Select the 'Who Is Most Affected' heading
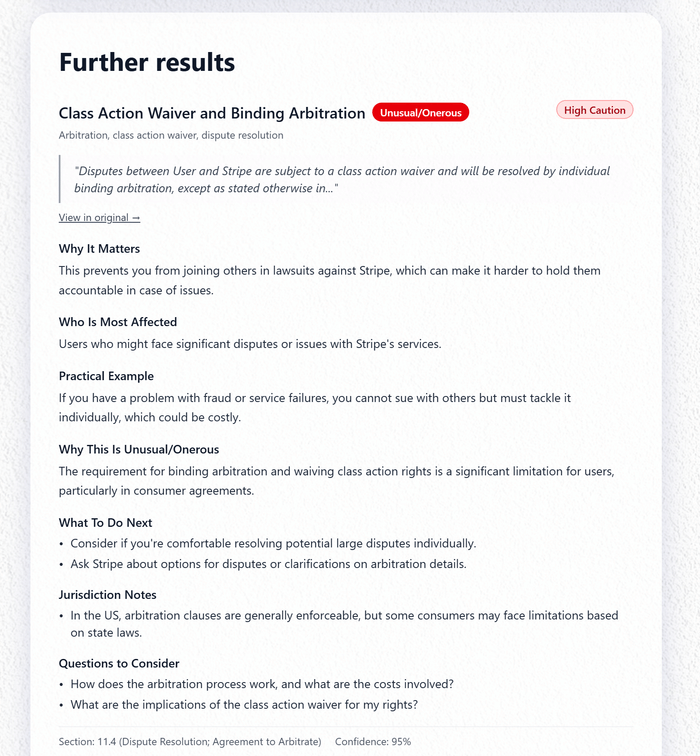This screenshot has width=700, height=756. point(118,322)
